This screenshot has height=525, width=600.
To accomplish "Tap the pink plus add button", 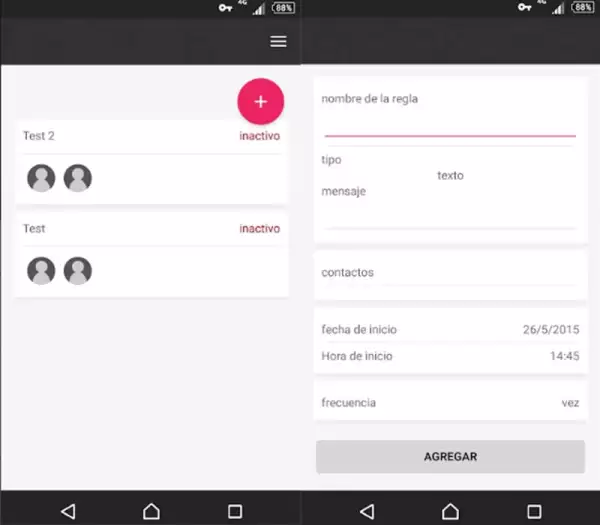I will pos(260,101).
